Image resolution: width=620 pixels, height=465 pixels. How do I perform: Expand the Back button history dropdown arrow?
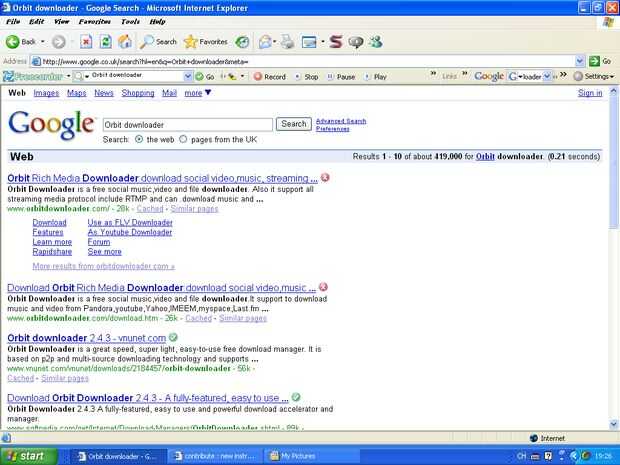pyautogui.click(x=43, y=42)
